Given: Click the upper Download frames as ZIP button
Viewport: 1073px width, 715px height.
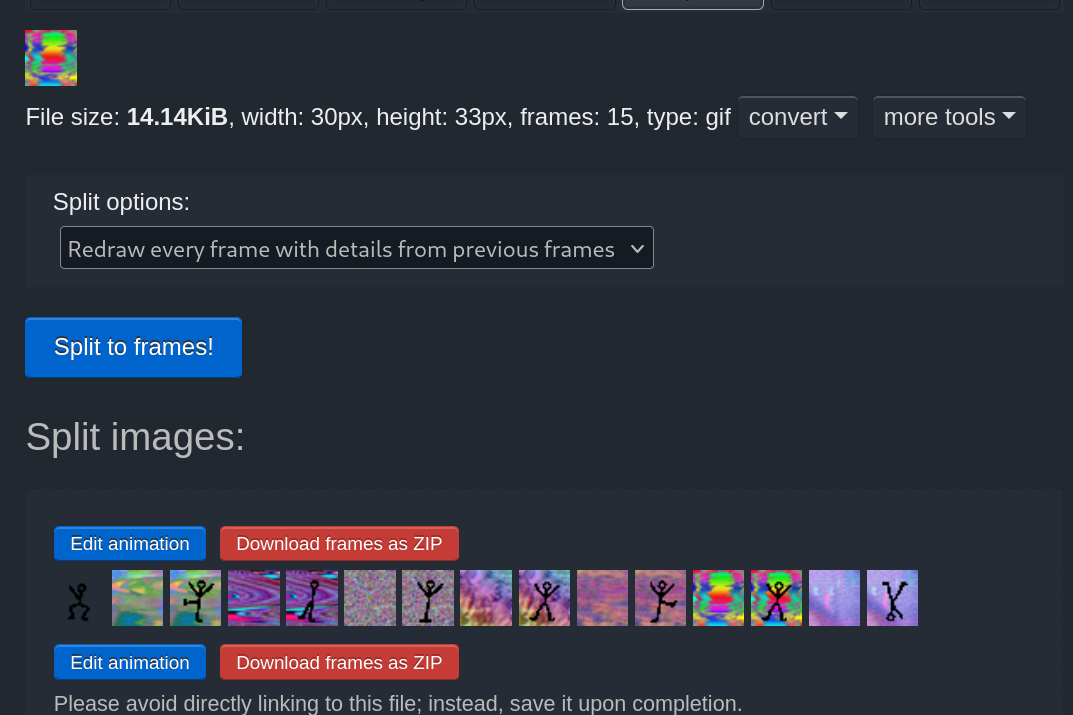Looking at the screenshot, I should (x=339, y=543).
